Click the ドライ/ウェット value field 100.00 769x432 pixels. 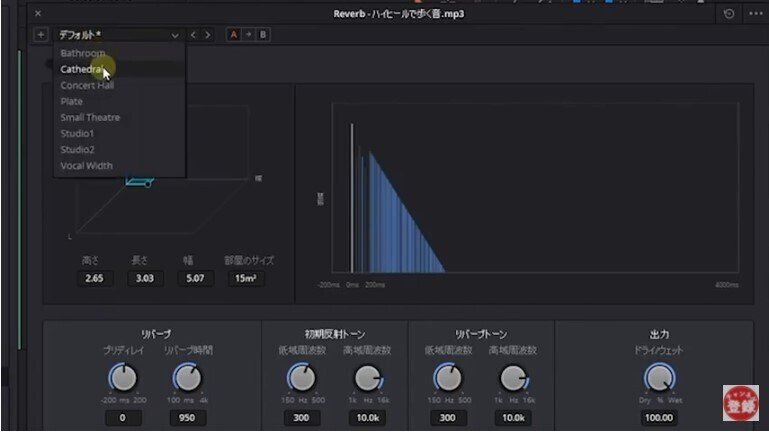tap(659, 418)
